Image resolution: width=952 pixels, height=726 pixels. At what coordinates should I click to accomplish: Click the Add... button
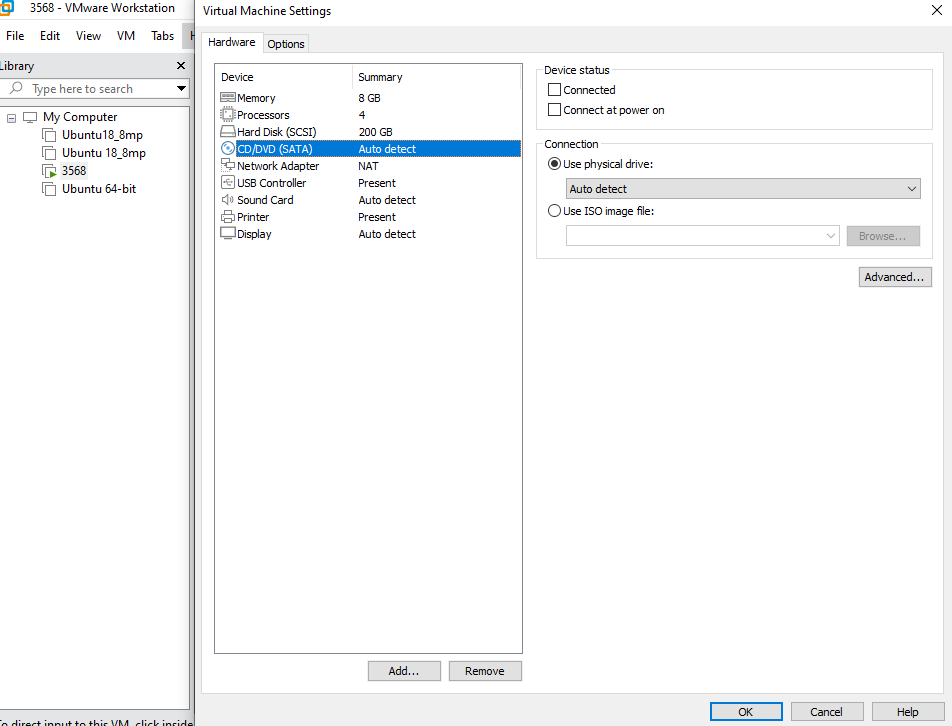tap(404, 671)
